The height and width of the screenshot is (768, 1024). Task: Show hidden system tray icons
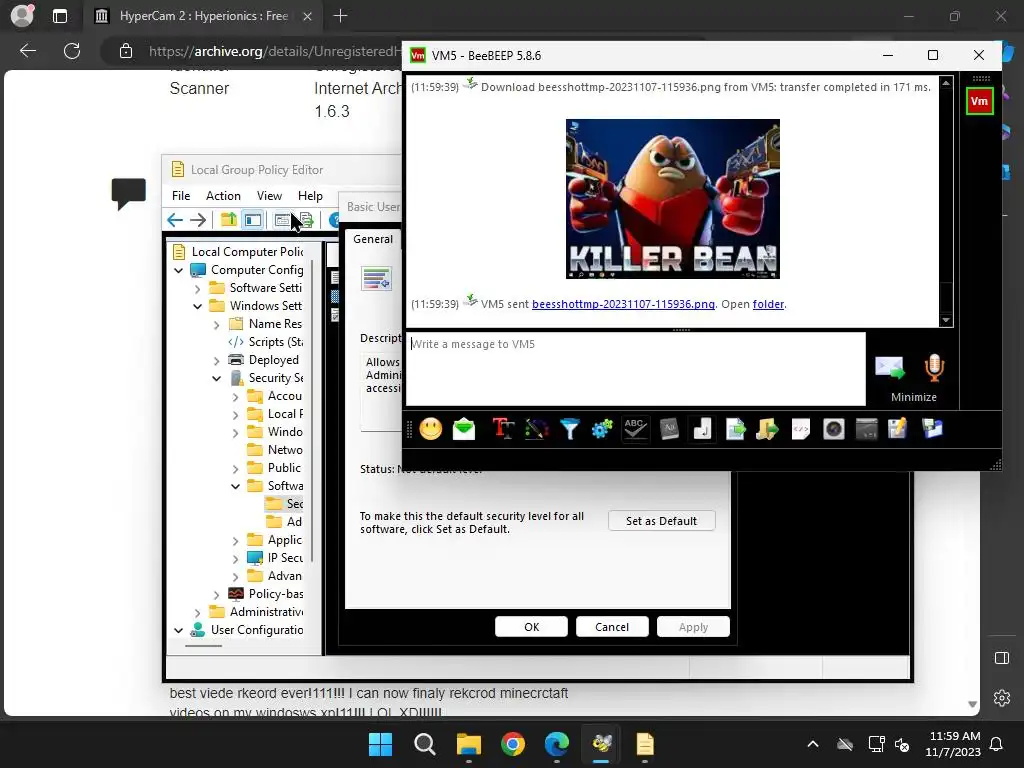812,744
